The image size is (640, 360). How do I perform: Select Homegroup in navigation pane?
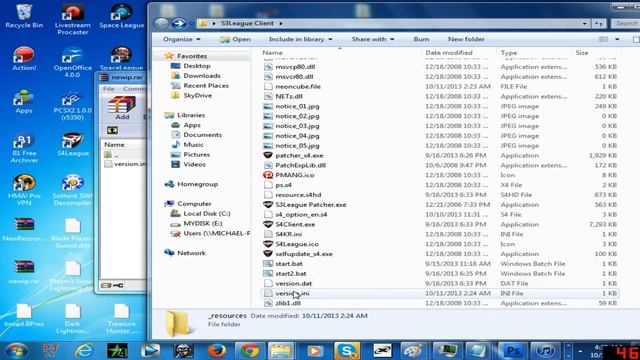tap(197, 184)
